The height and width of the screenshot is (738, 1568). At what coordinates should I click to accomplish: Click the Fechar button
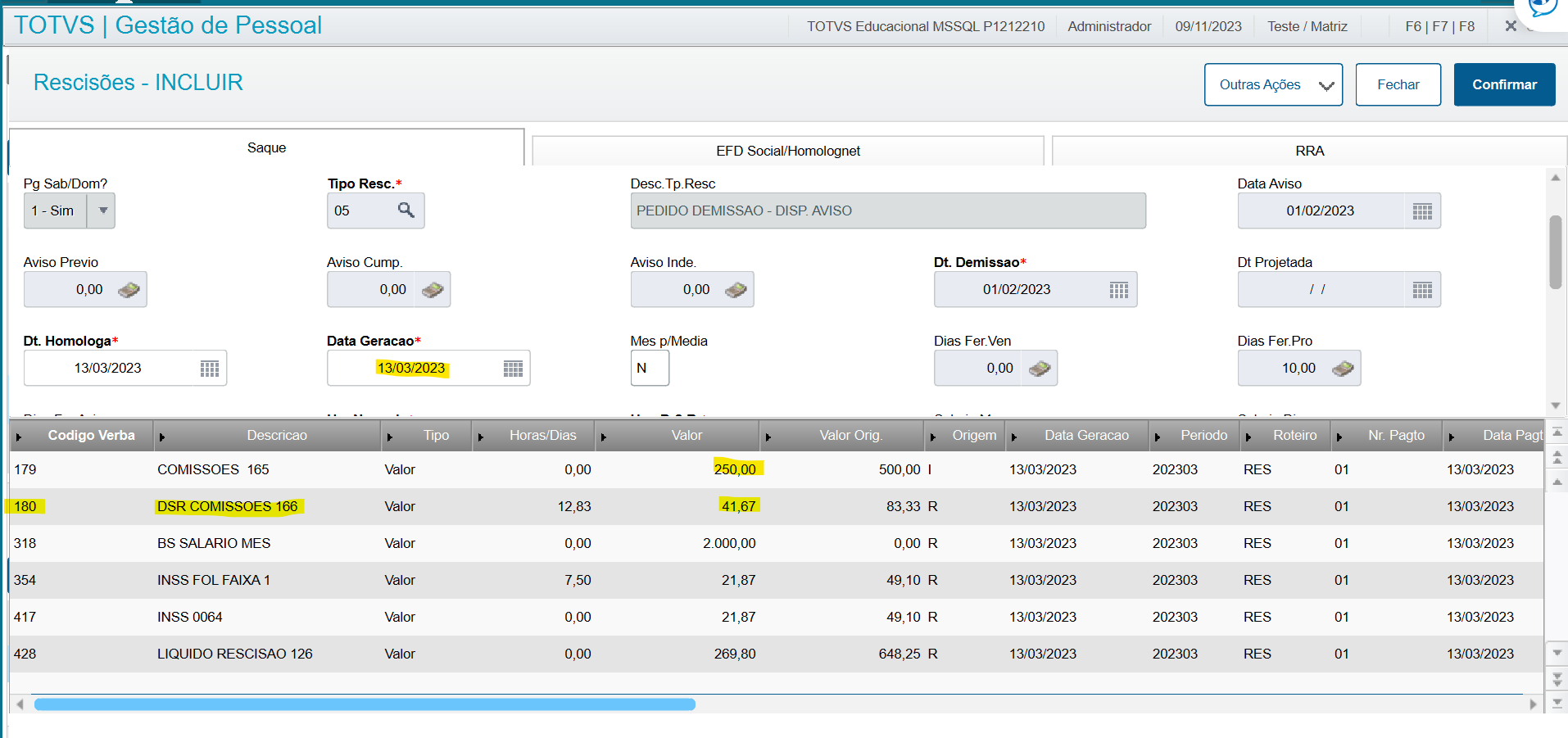click(x=1398, y=84)
